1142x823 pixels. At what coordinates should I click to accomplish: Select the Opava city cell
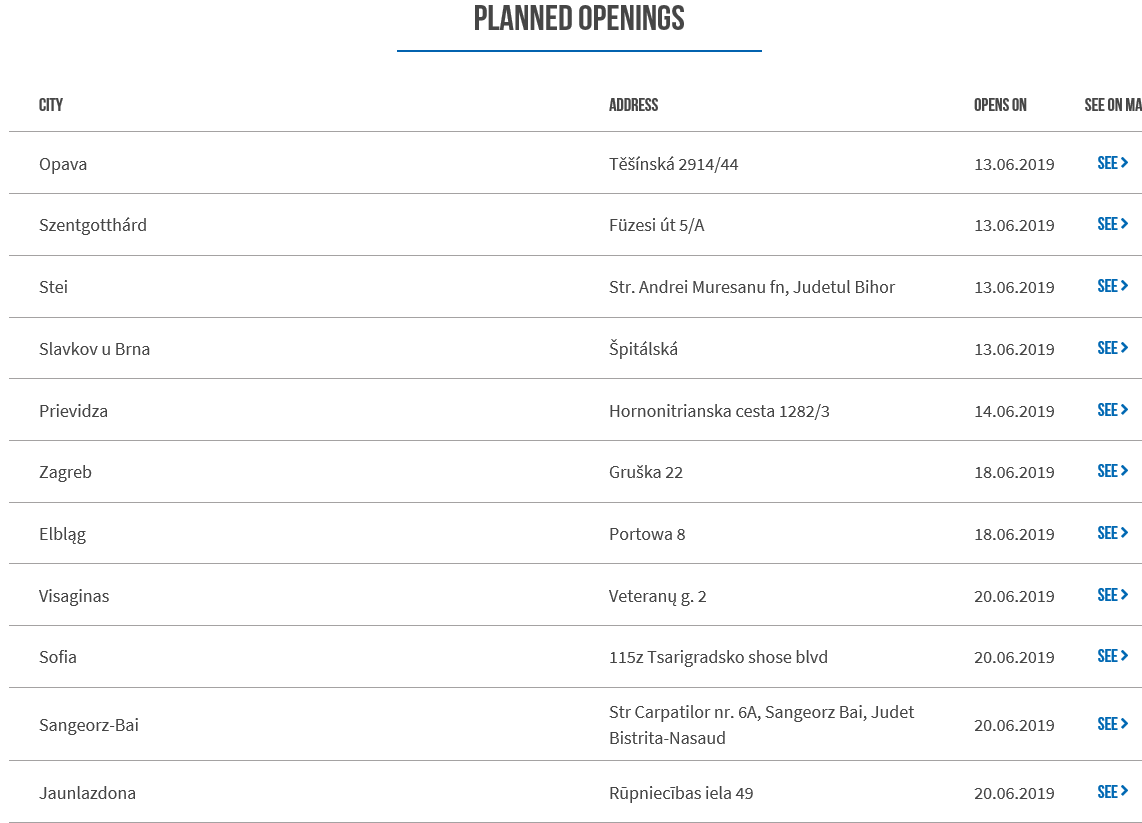[x=63, y=164]
